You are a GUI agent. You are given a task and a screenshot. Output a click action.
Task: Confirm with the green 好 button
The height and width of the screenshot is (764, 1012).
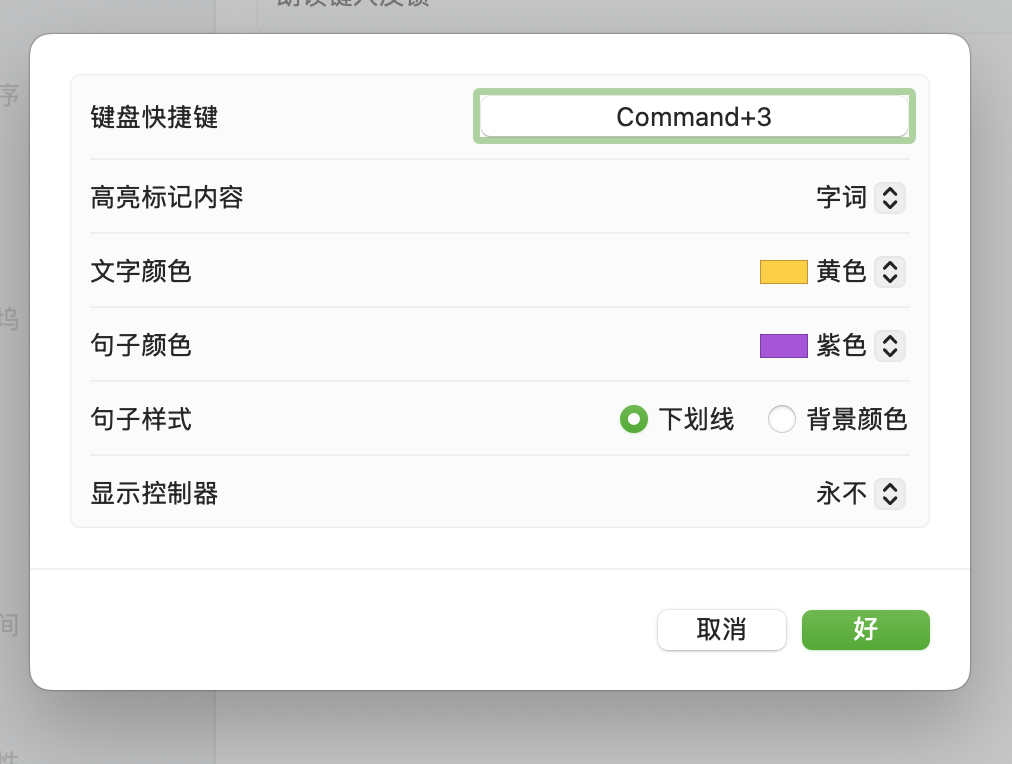pyautogui.click(x=866, y=630)
